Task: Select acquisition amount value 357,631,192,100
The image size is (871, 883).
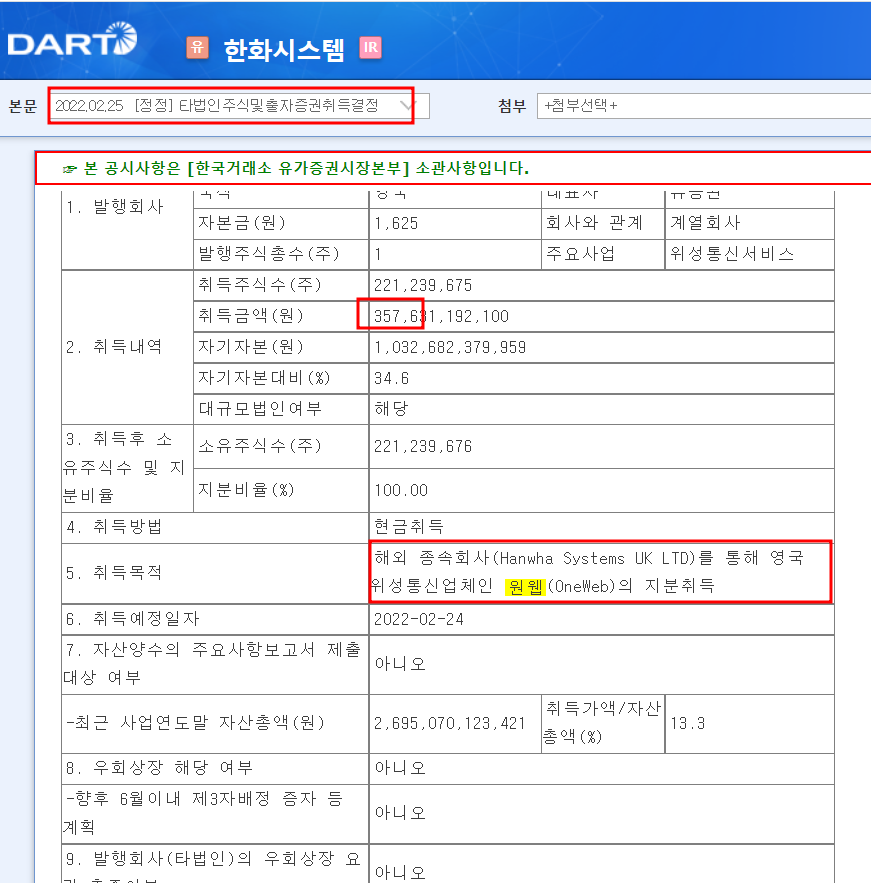Action: click(441, 316)
